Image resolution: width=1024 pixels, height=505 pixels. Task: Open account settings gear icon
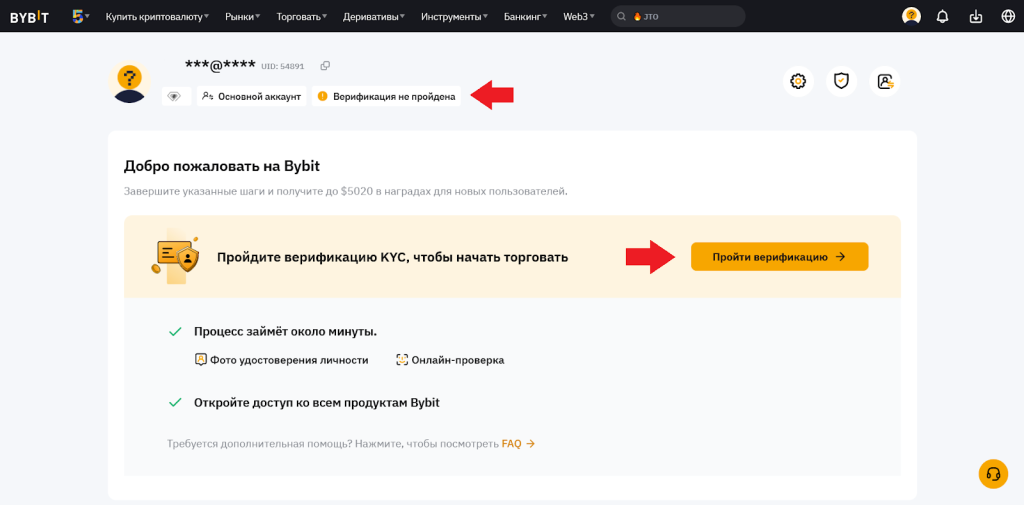click(x=798, y=81)
